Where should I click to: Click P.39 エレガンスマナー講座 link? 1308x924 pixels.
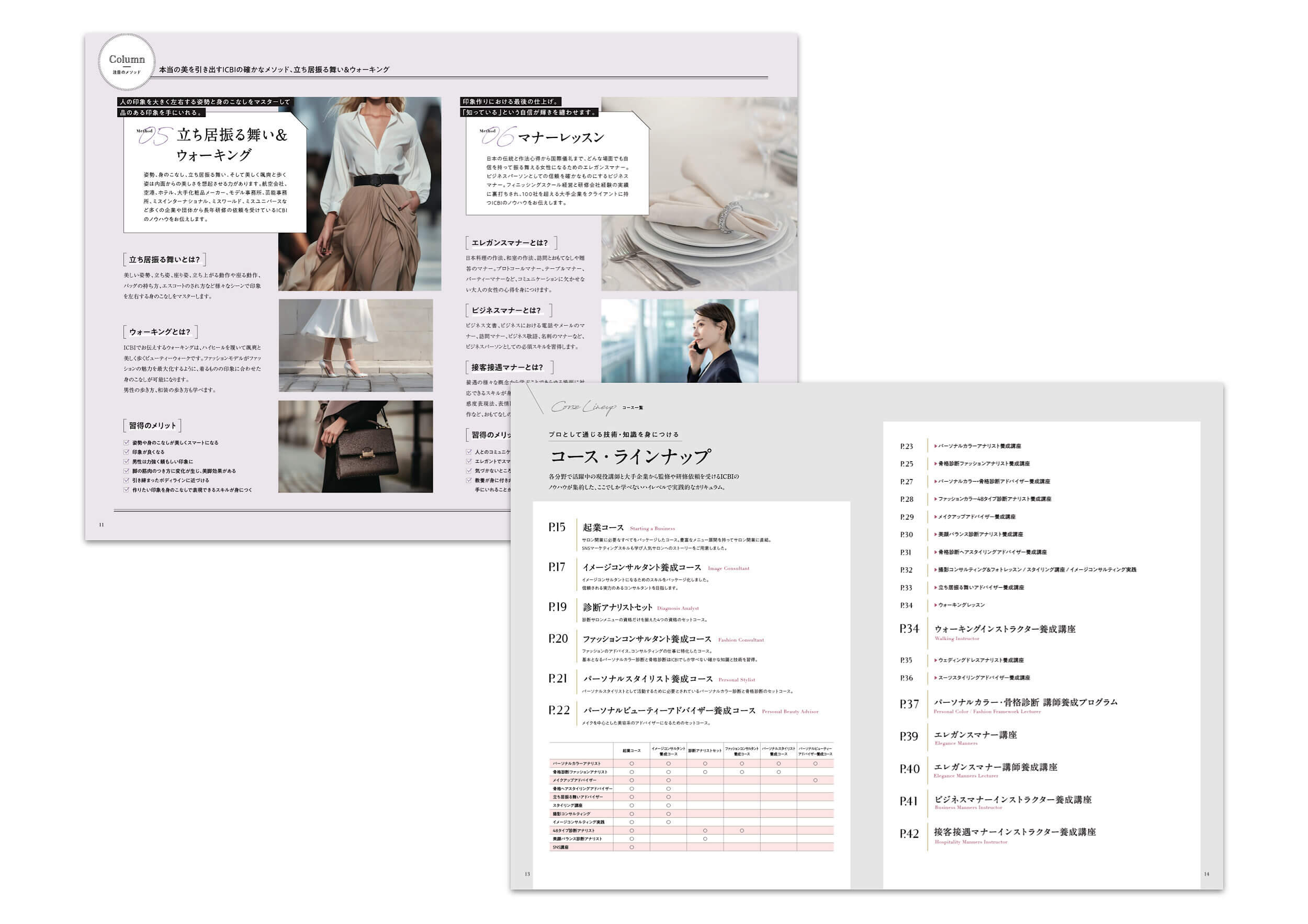tap(975, 735)
